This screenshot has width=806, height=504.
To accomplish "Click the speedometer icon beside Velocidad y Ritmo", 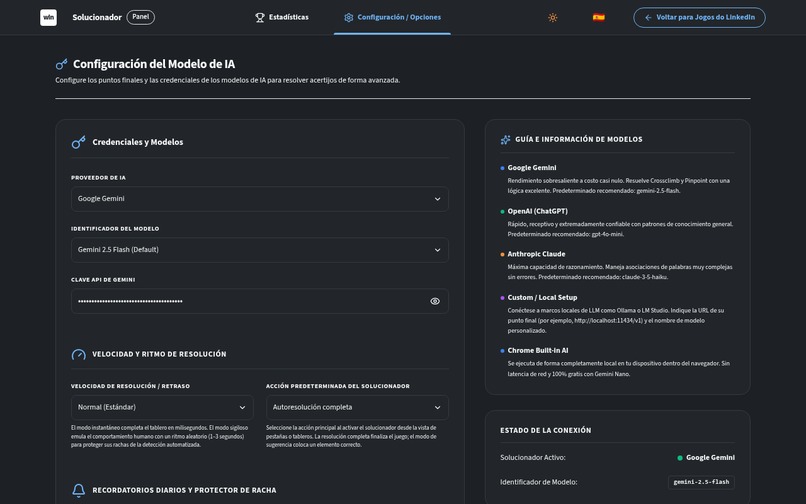I will tap(78, 354).
